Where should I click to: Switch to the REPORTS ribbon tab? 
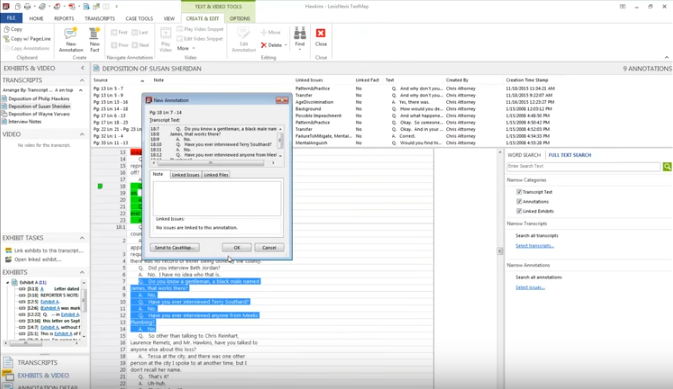click(64, 18)
